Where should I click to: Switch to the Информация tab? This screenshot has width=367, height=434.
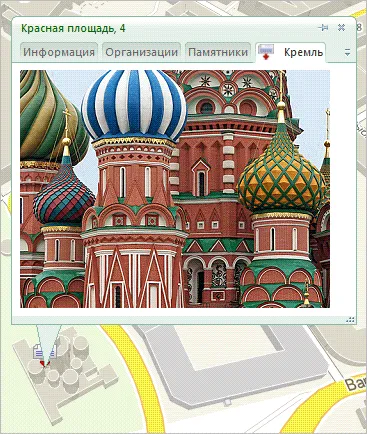59,52
